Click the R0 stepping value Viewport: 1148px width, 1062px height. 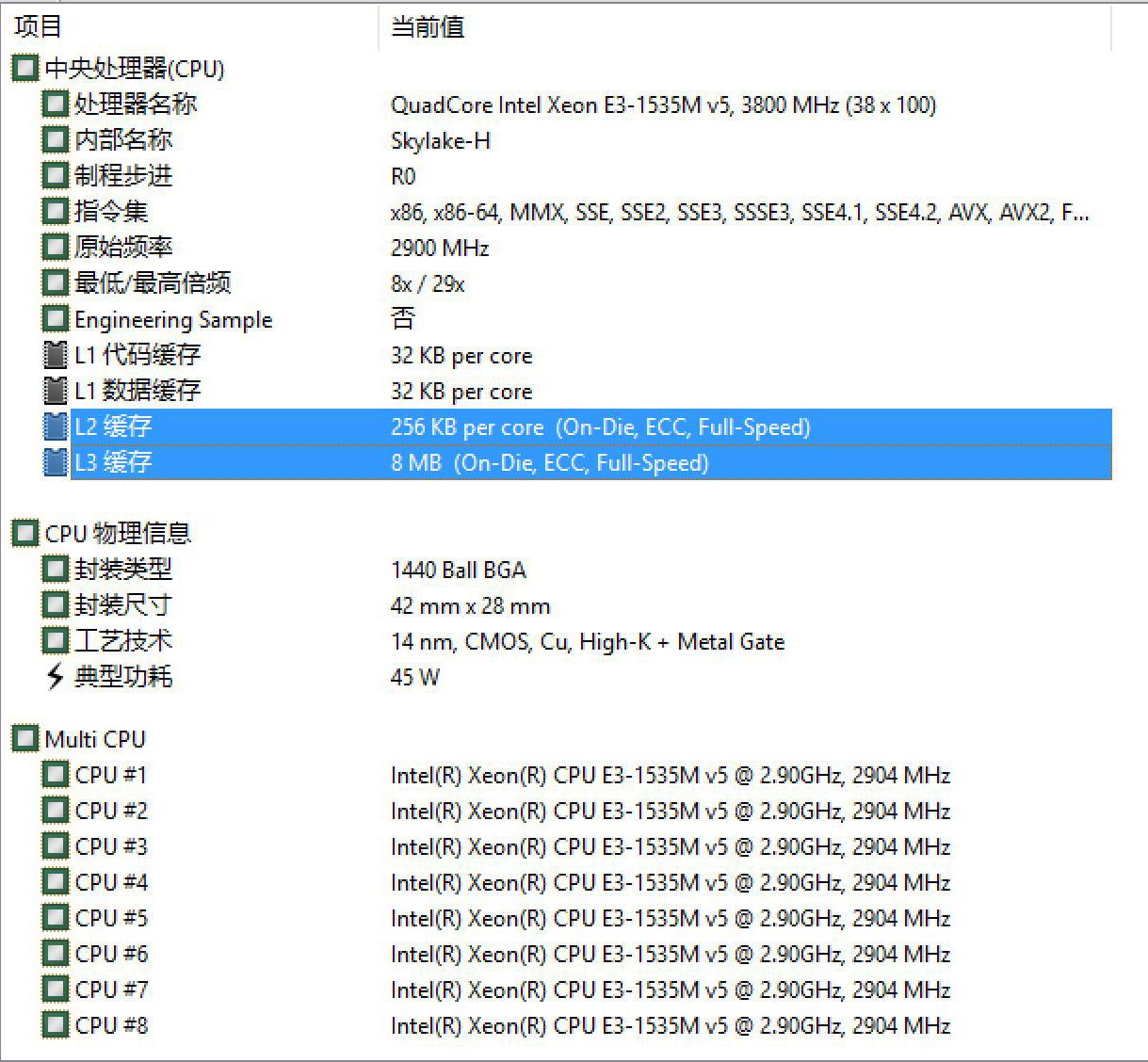(403, 176)
